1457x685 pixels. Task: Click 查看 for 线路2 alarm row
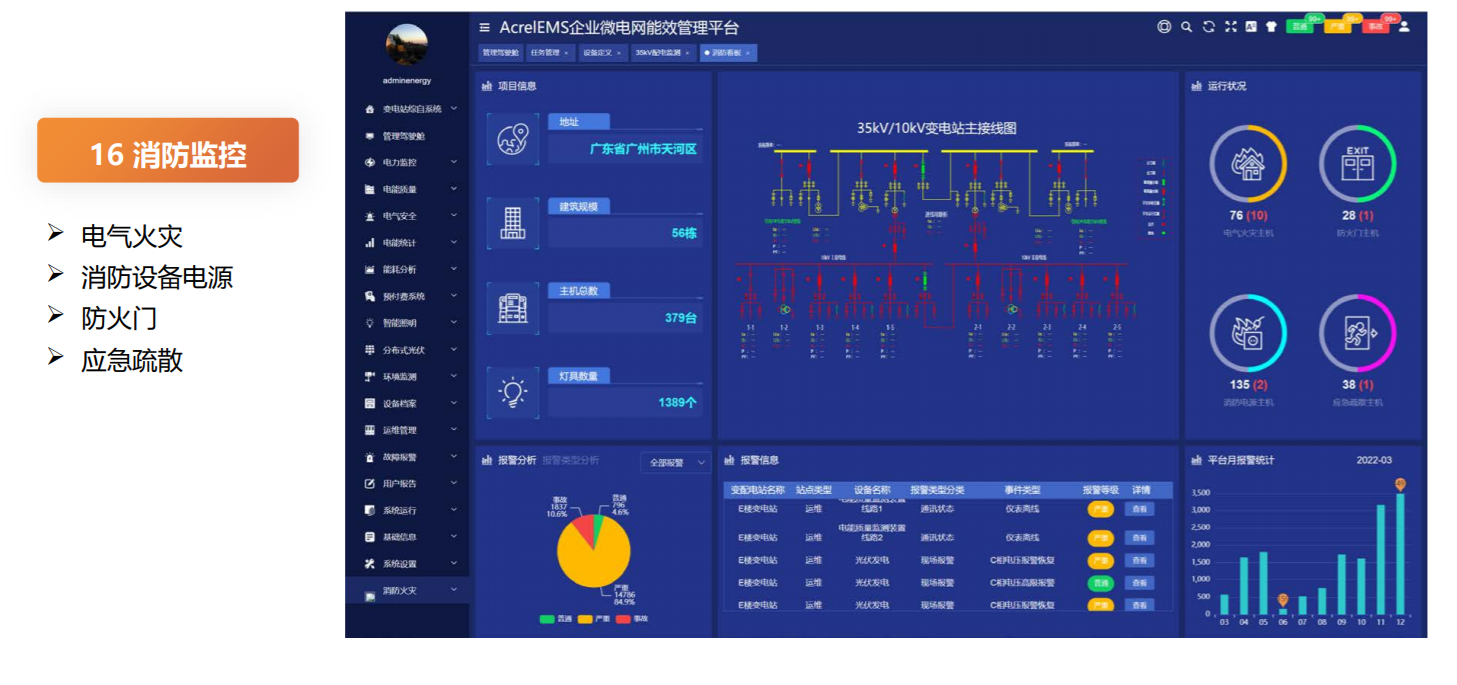1139,538
